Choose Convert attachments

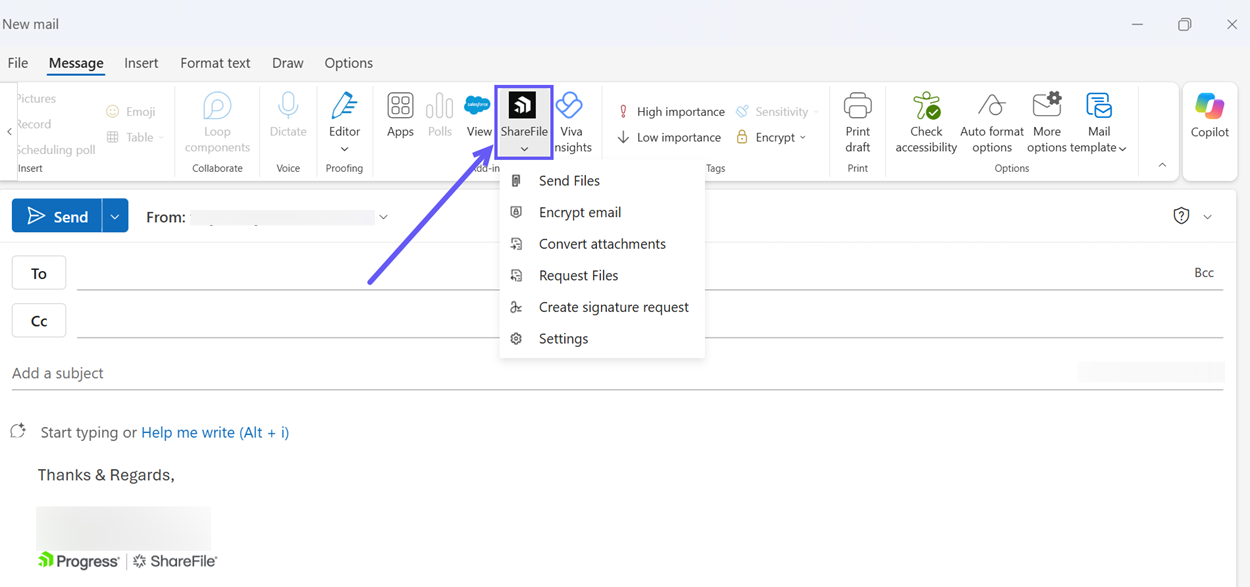(x=602, y=244)
